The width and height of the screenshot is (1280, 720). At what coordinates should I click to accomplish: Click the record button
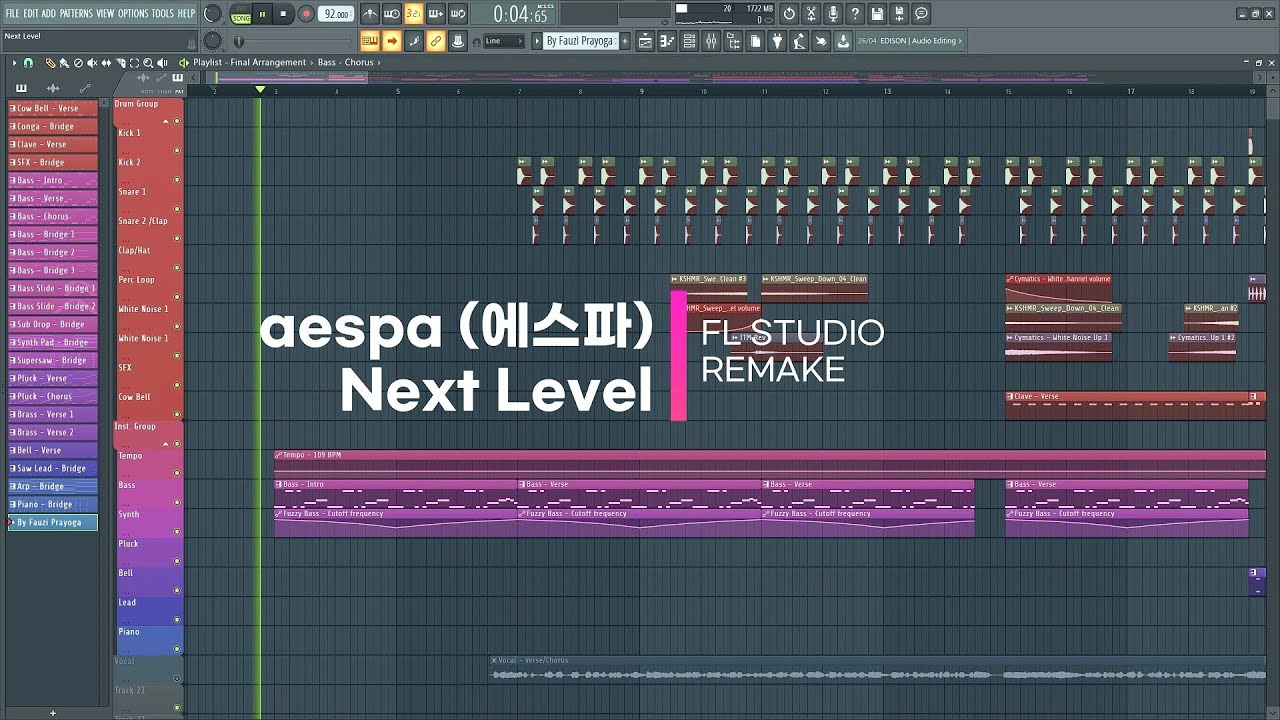point(306,14)
